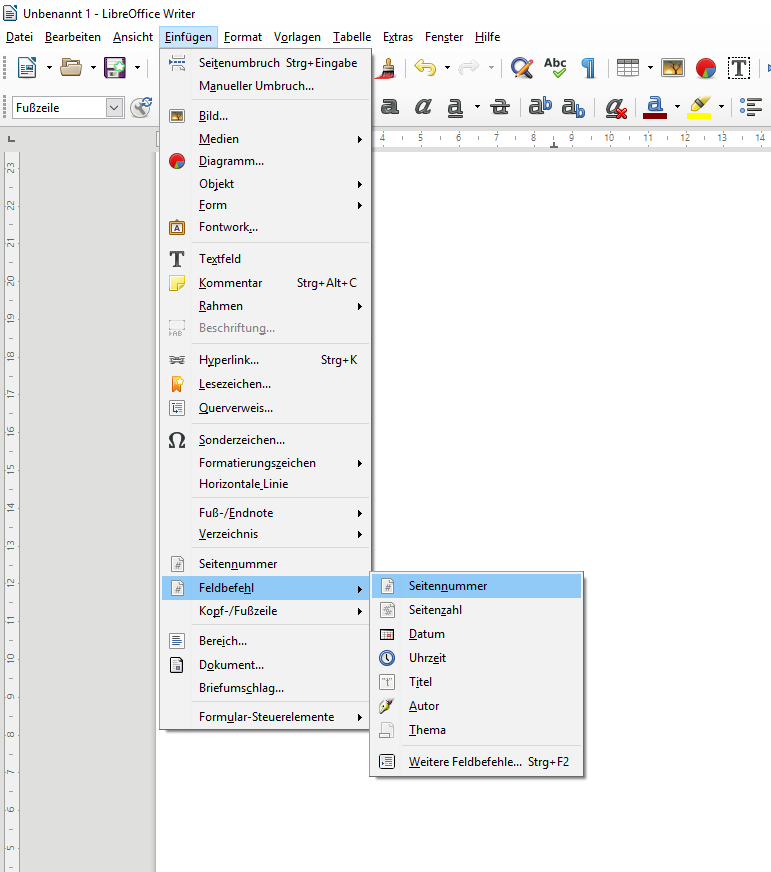Open the highlighting color dropdown arrow
Image resolution: width=771 pixels, height=872 pixels.
[721, 106]
